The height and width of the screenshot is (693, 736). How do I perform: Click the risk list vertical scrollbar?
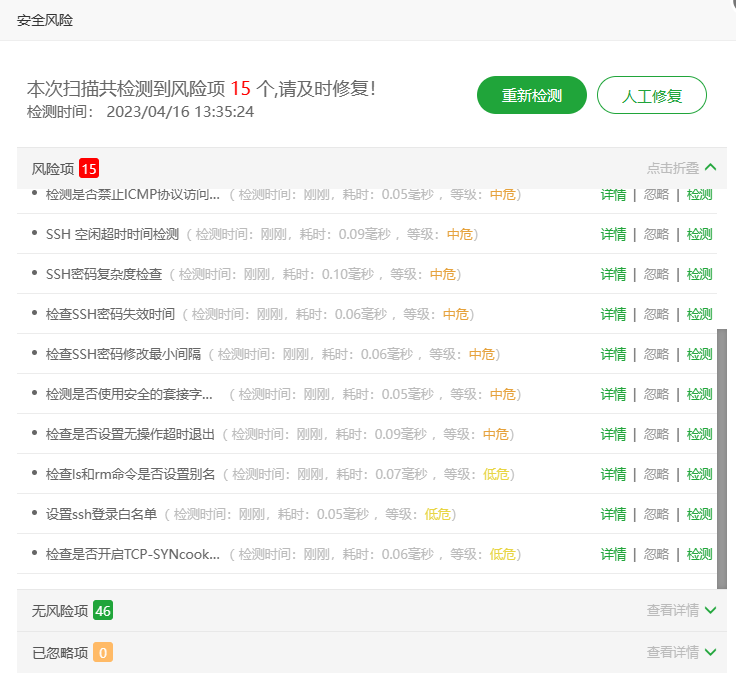pyautogui.click(x=722, y=458)
